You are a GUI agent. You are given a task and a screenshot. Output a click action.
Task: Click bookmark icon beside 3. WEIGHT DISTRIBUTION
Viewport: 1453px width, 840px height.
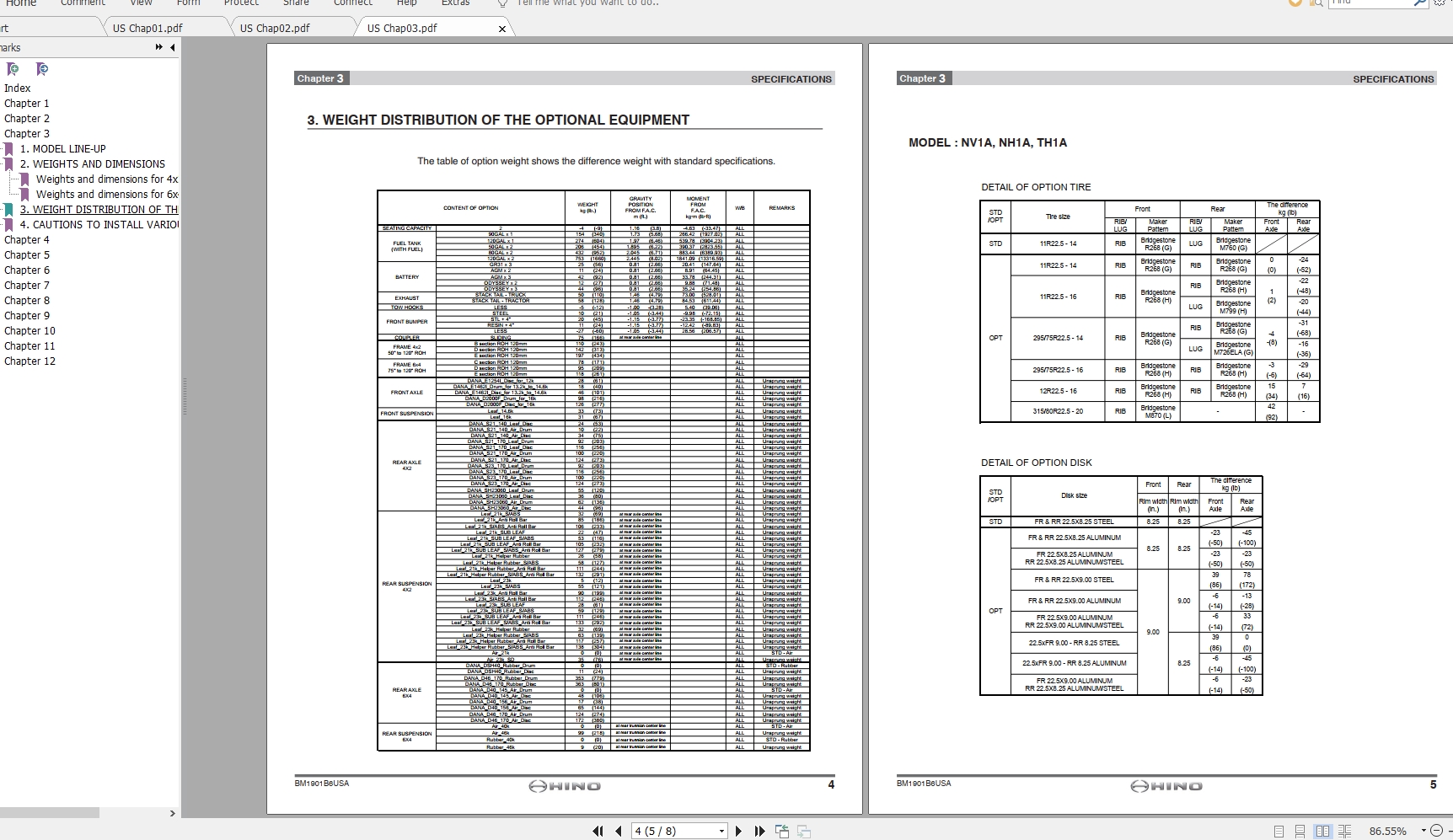(8, 210)
